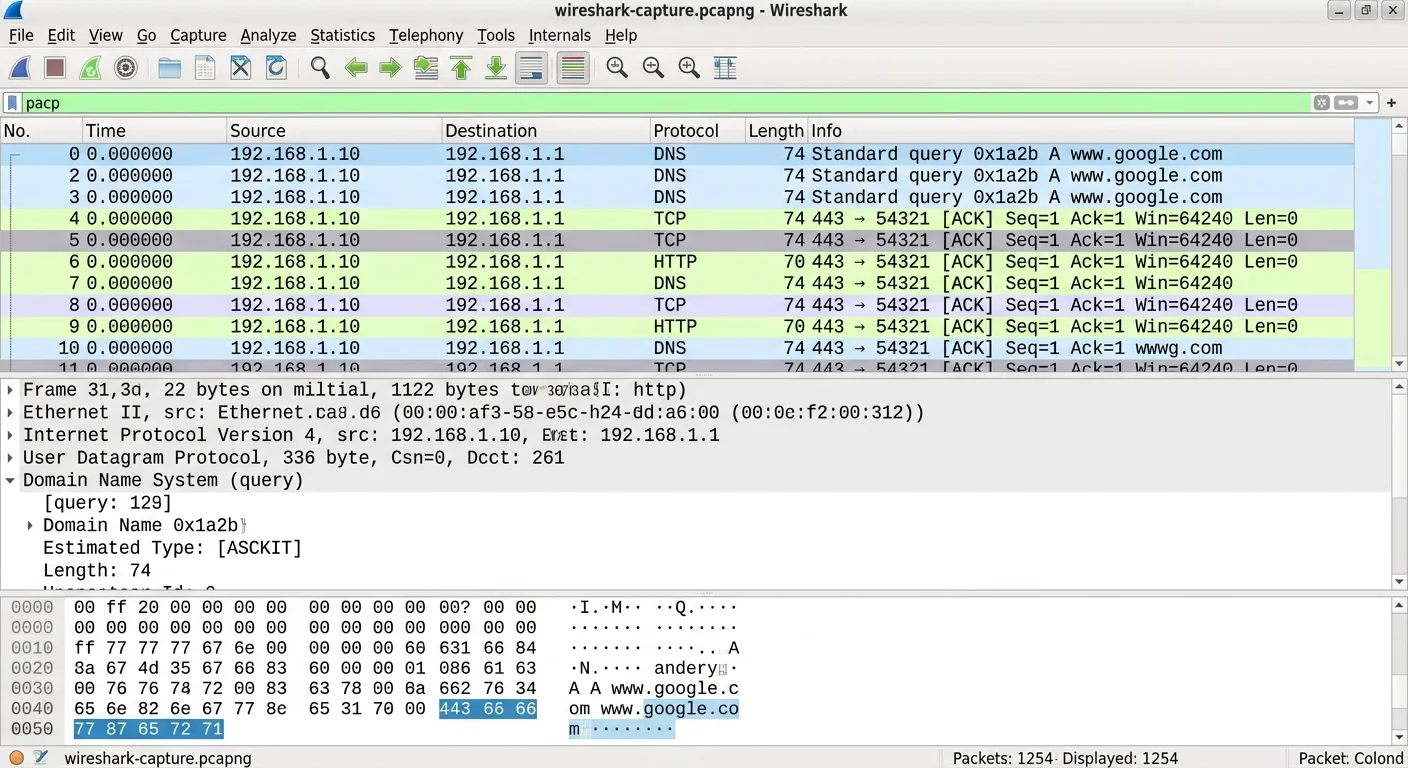This screenshot has width=1408, height=768.
Task: Stop the running capture with the red square
Action: 55,68
